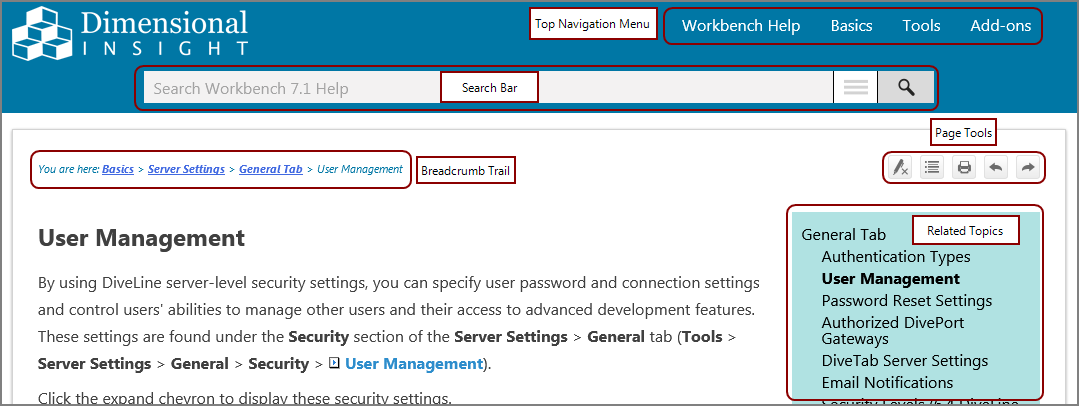
Task: Open the Workbench Help menu
Action: point(740,26)
